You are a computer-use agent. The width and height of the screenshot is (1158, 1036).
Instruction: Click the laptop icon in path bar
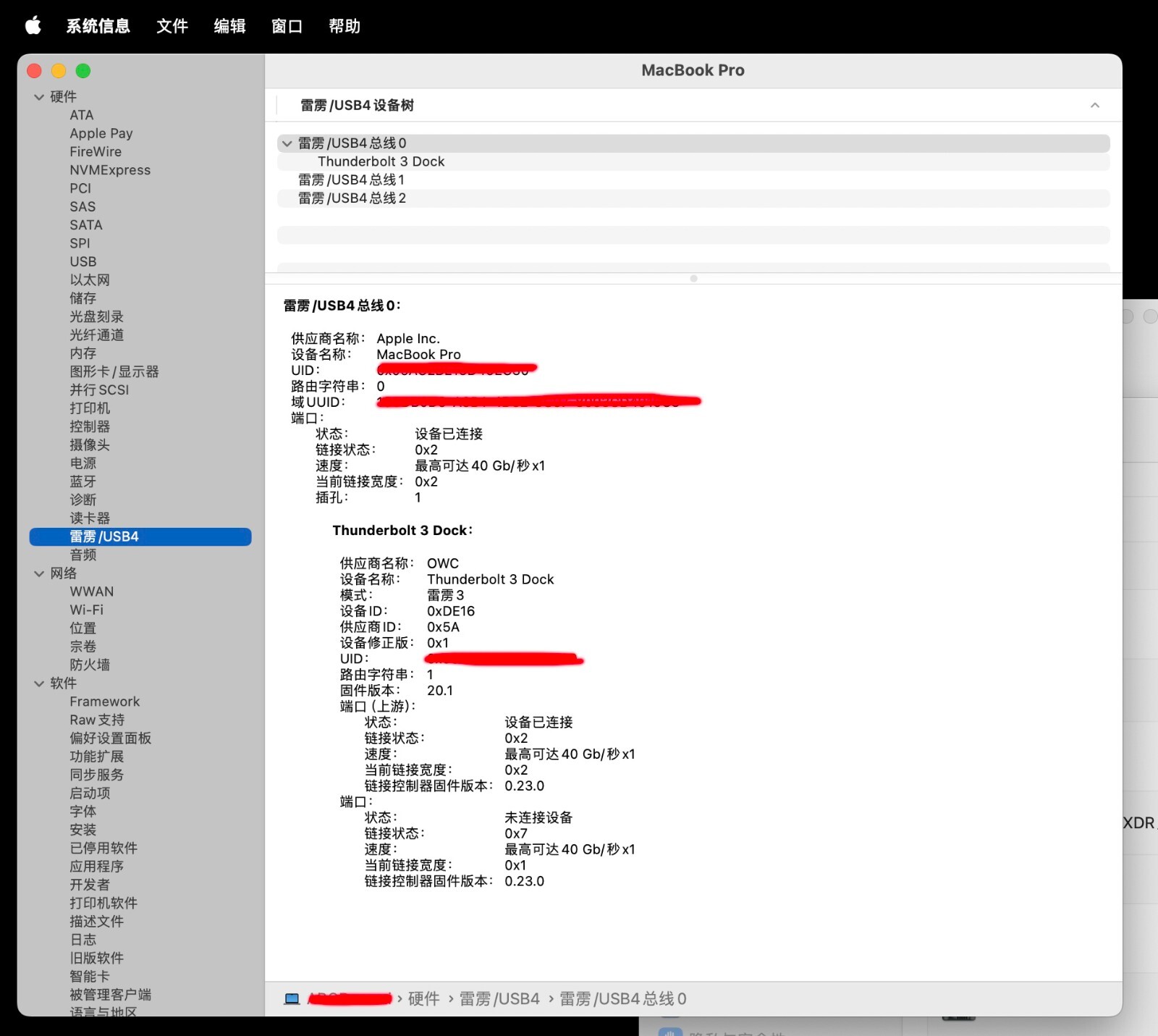pos(292,999)
